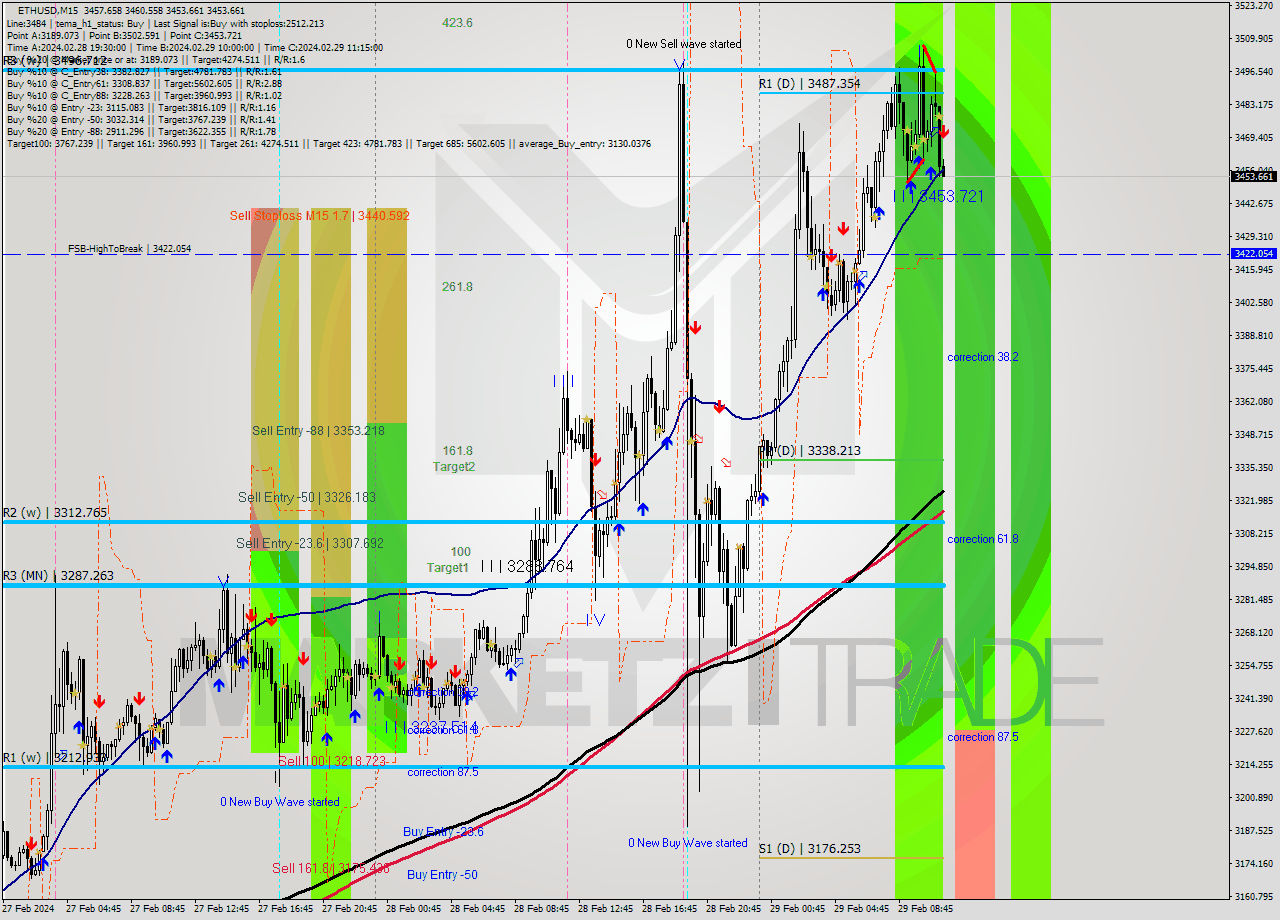The image size is (1280, 920).
Task: Click 'correction 87.5' label beside red zone
Action: tap(983, 737)
